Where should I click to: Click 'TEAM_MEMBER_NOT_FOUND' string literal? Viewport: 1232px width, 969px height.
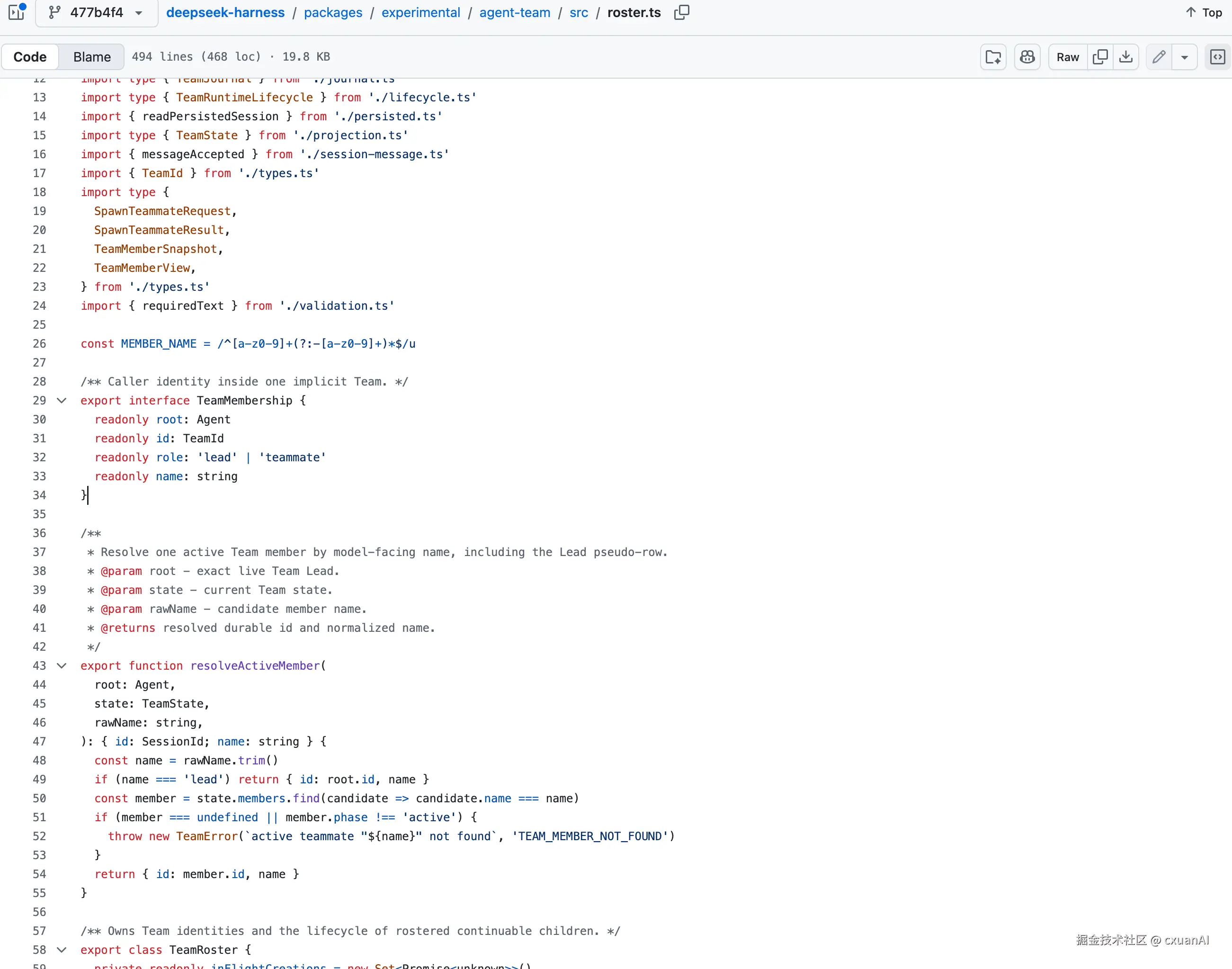[x=590, y=836]
